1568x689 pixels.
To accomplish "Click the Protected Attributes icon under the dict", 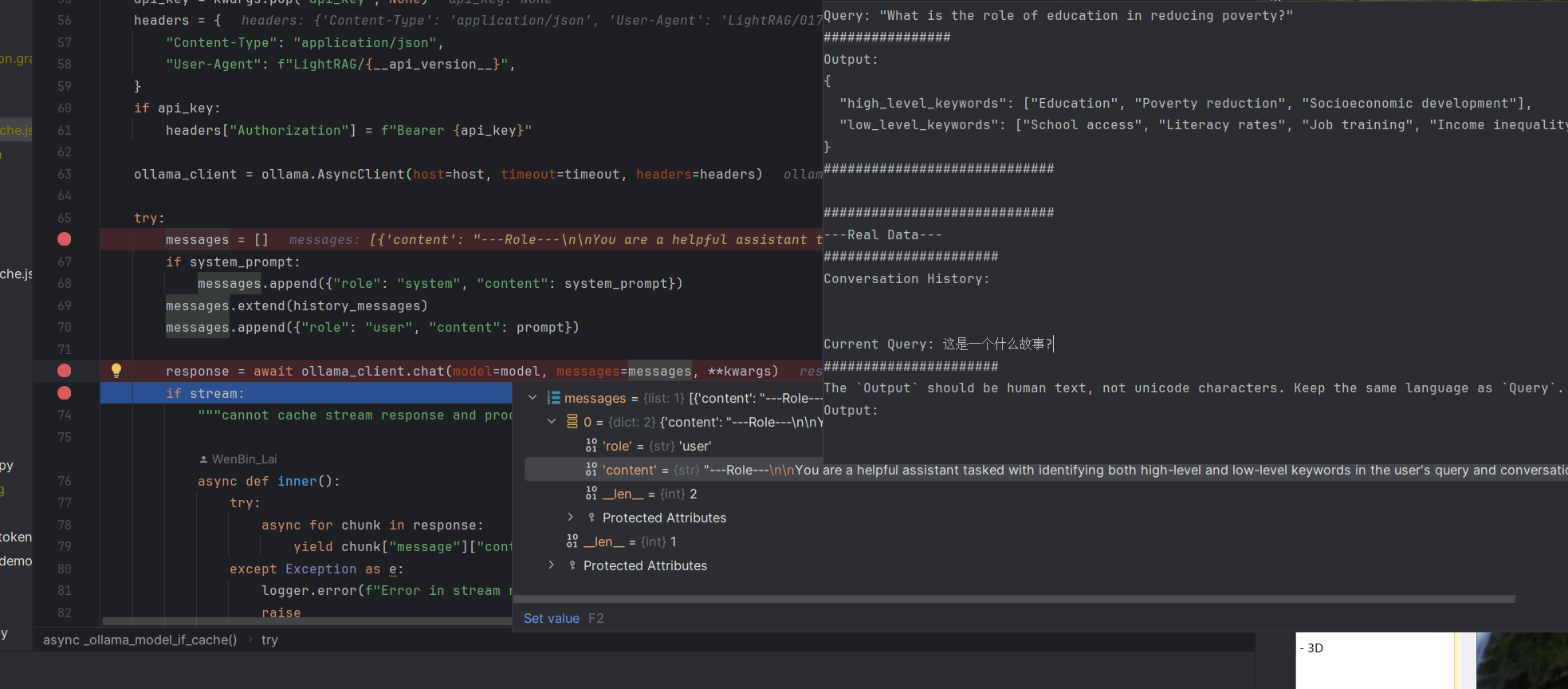I will pyautogui.click(x=591, y=518).
